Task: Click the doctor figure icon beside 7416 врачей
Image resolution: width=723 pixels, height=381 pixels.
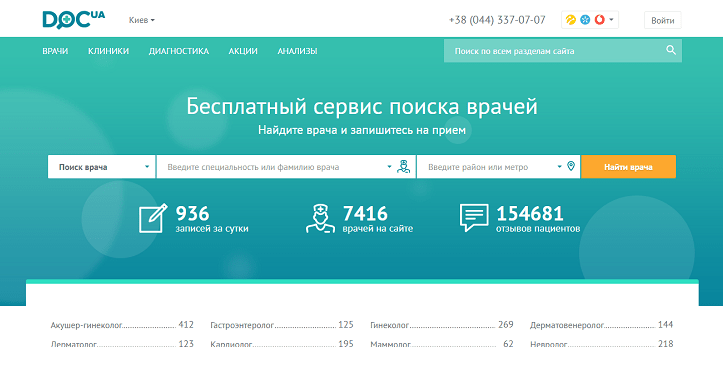Action: click(320, 219)
